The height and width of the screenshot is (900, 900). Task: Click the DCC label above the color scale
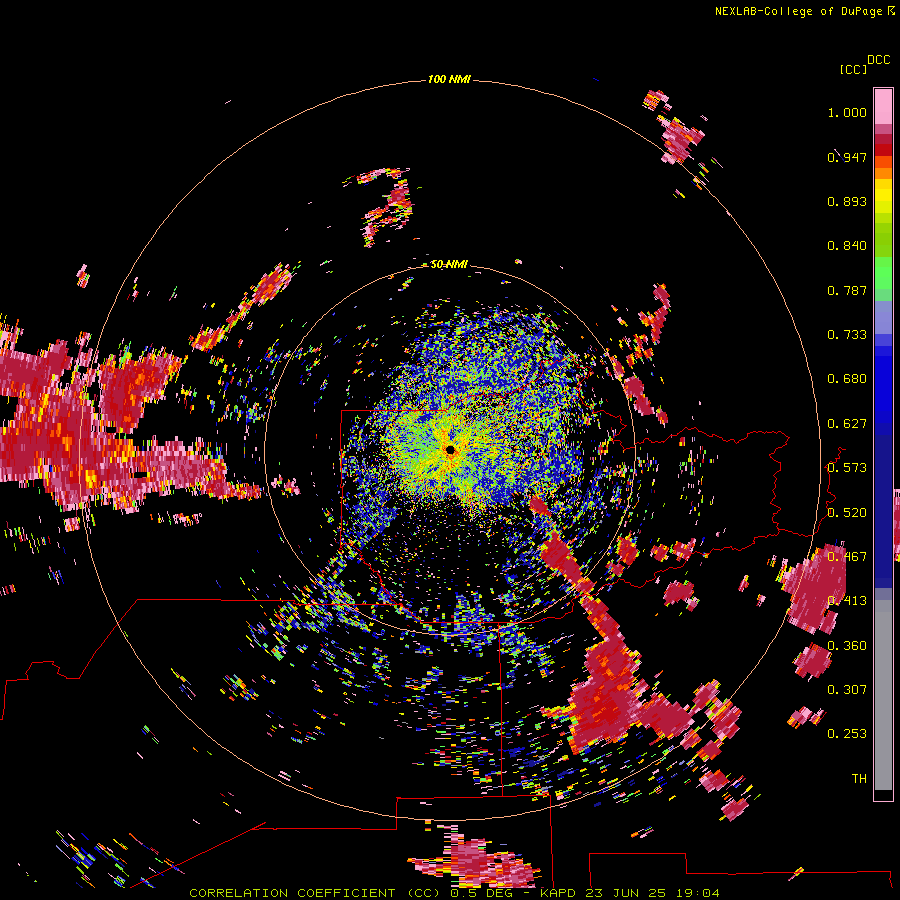click(879, 60)
